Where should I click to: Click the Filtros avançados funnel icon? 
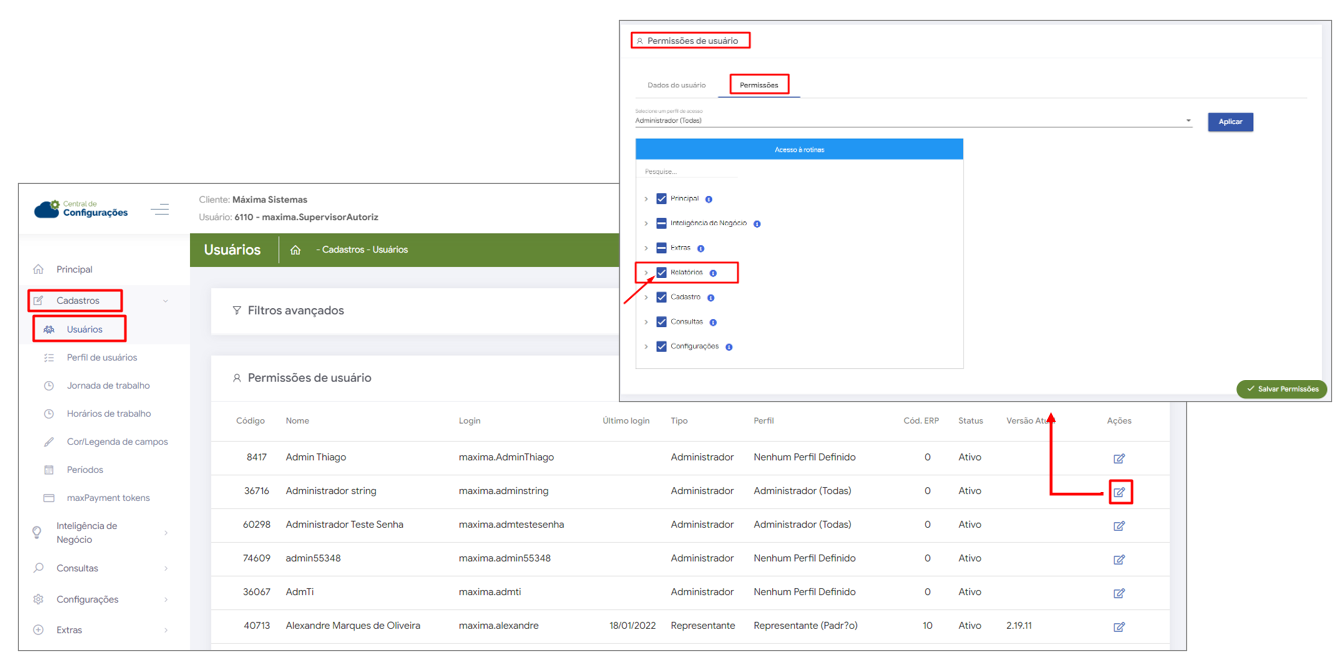[x=237, y=311]
